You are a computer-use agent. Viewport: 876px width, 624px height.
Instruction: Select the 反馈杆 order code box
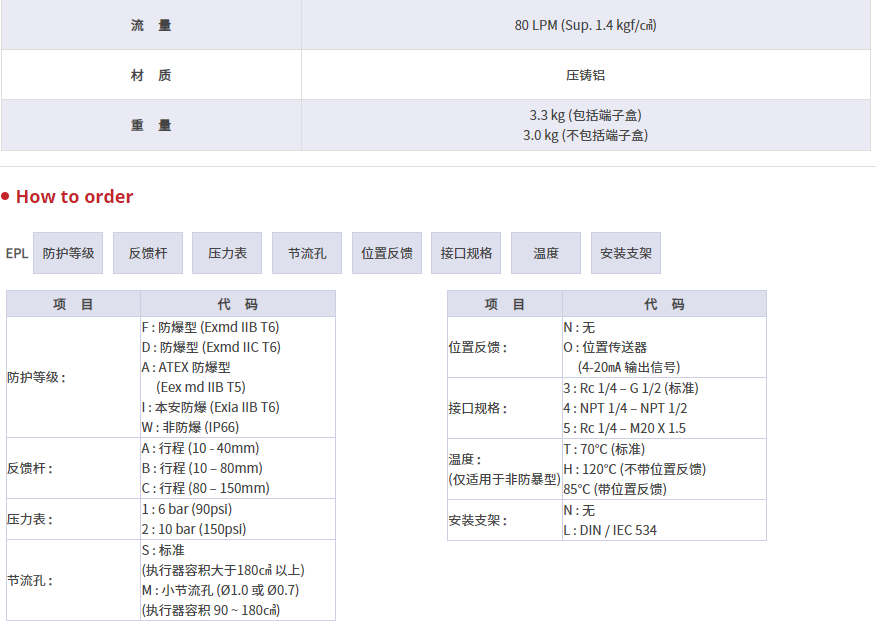pos(148,253)
